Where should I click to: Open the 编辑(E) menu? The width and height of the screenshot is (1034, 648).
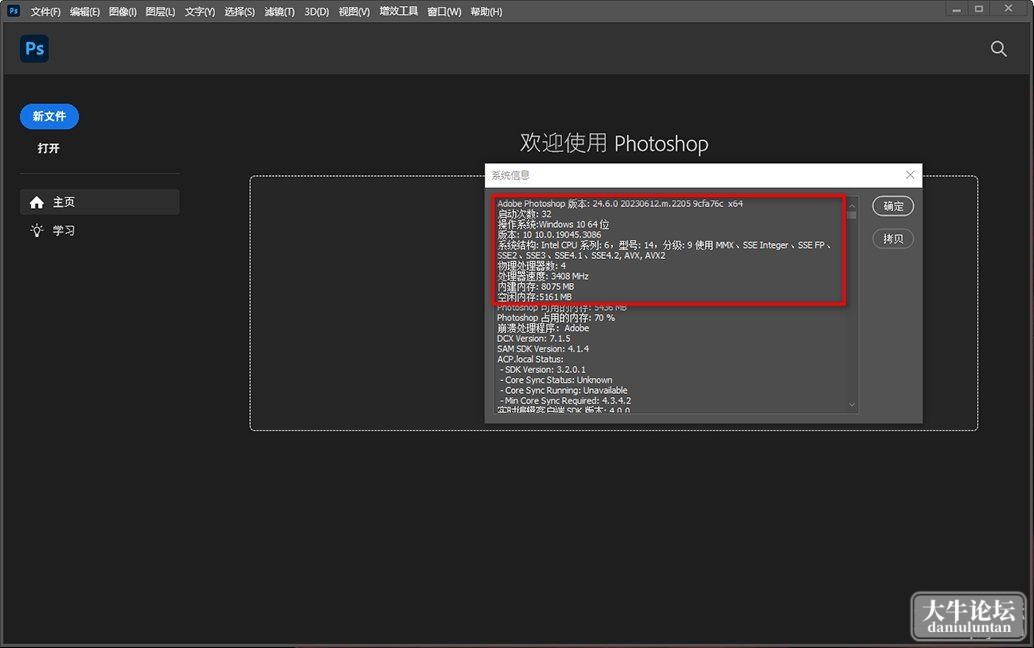click(84, 12)
